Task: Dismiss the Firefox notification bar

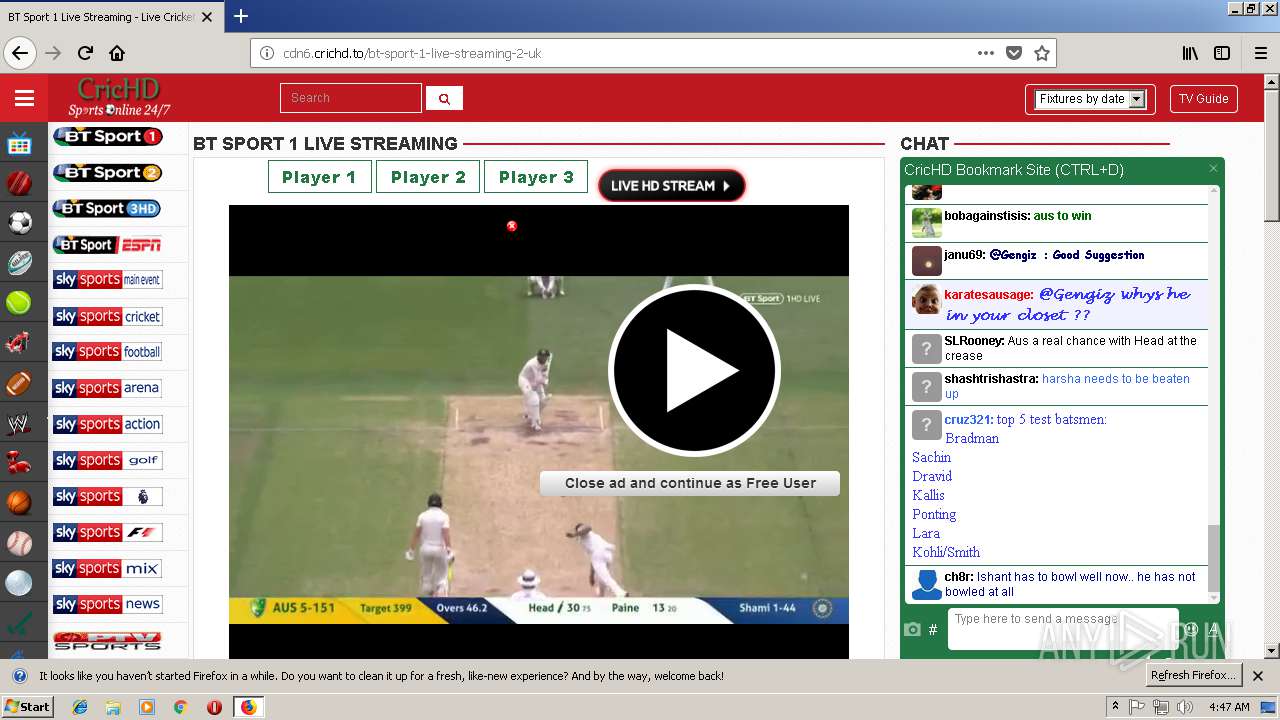Action: (1258, 676)
